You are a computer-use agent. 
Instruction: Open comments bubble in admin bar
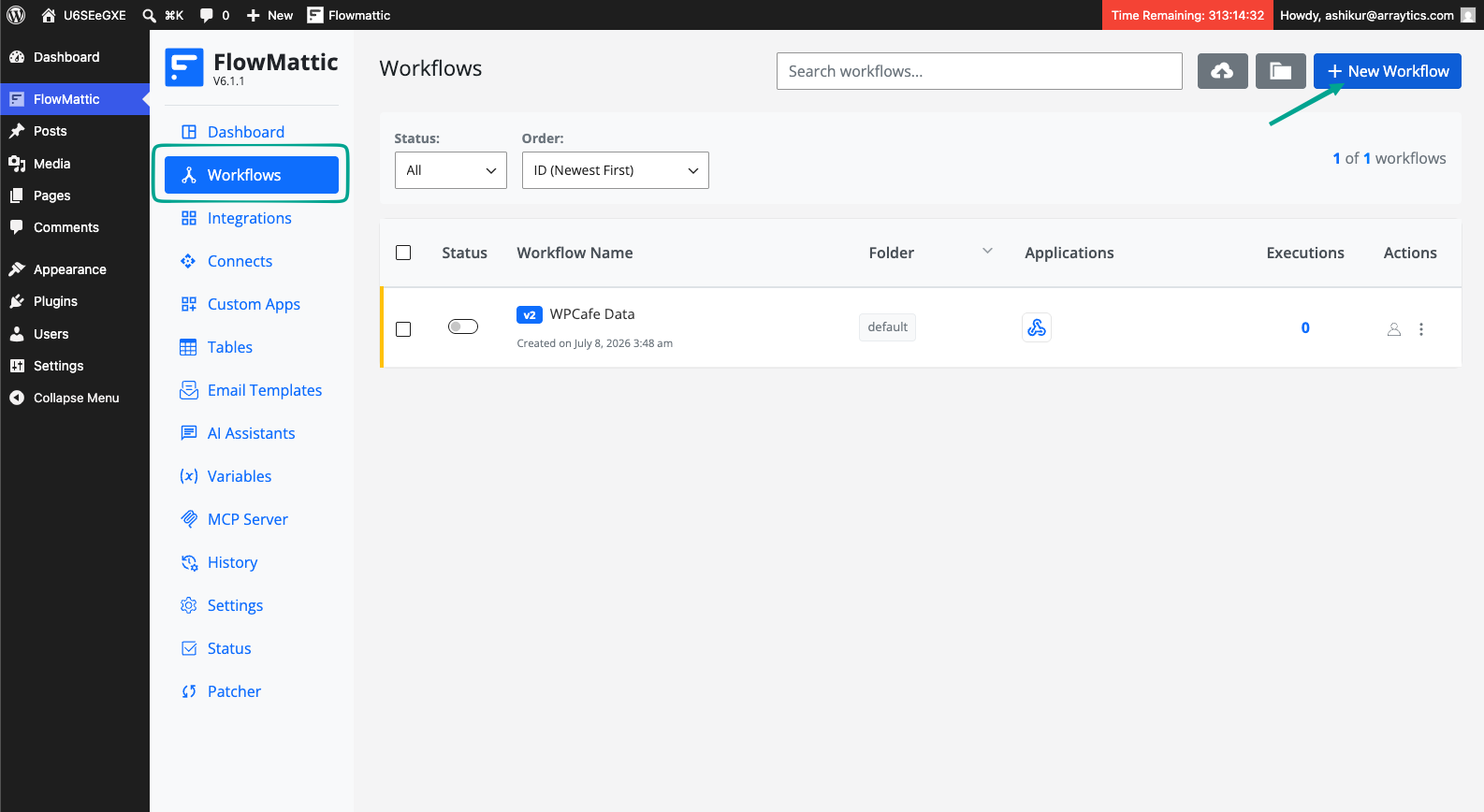(x=214, y=15)
